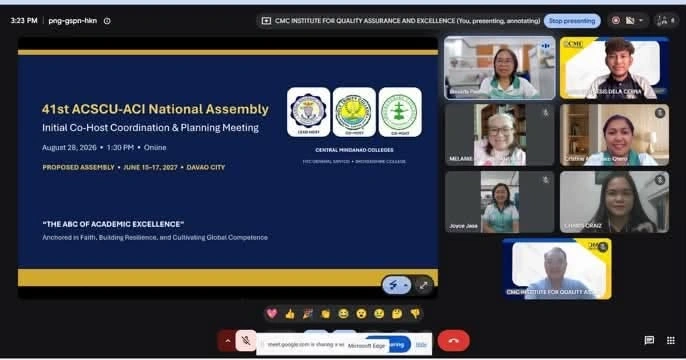Send the thinking face reaction
Viewport: 686px width, 360px height.
coord(397,313)
